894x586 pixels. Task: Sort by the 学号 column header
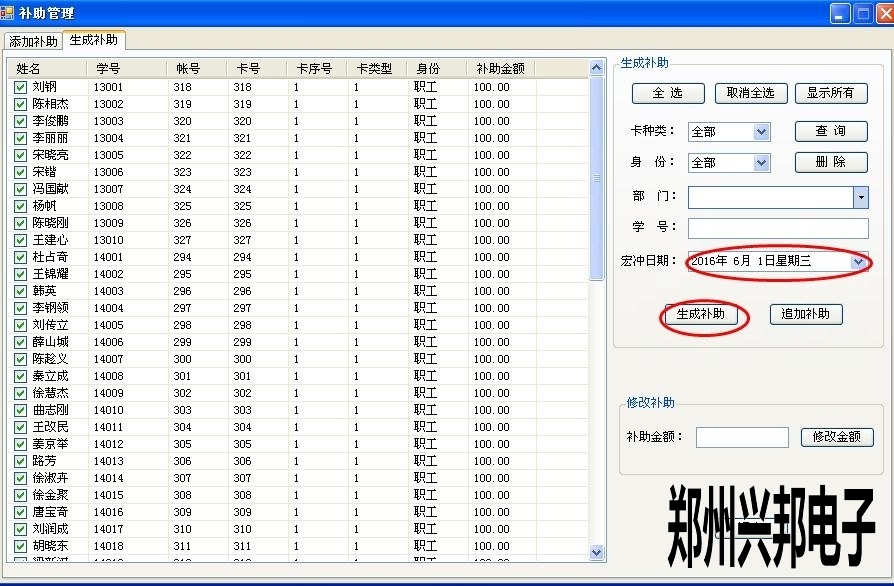[128, 68]
